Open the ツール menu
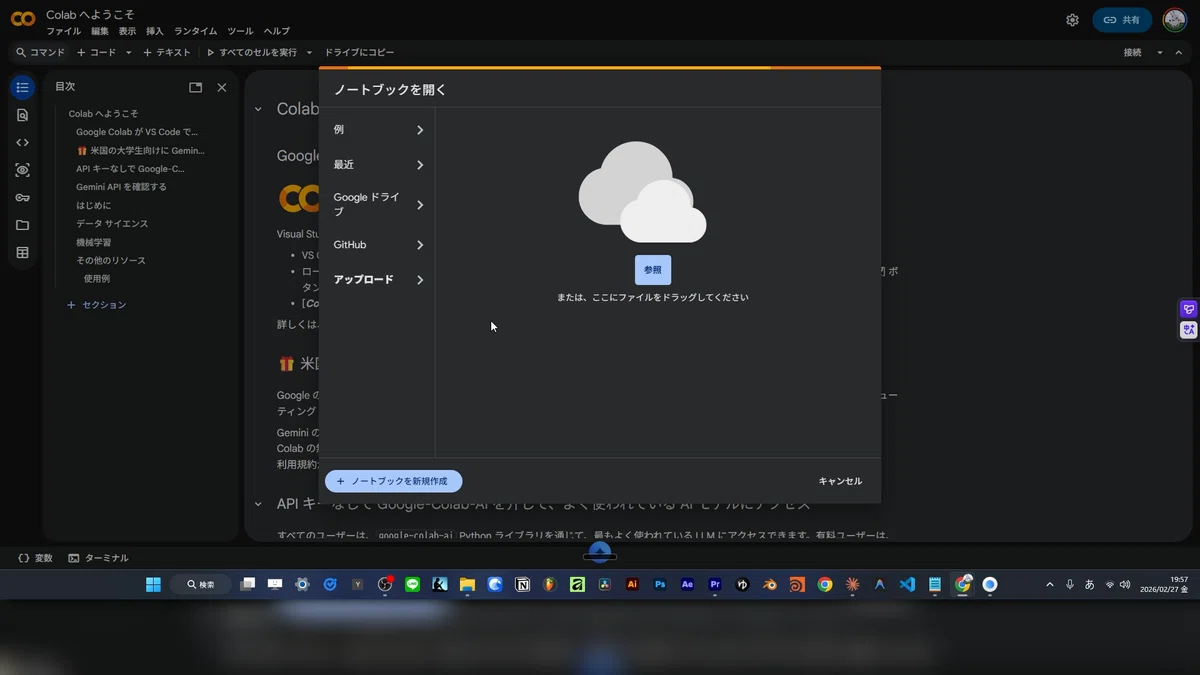 tap(240, 32)
